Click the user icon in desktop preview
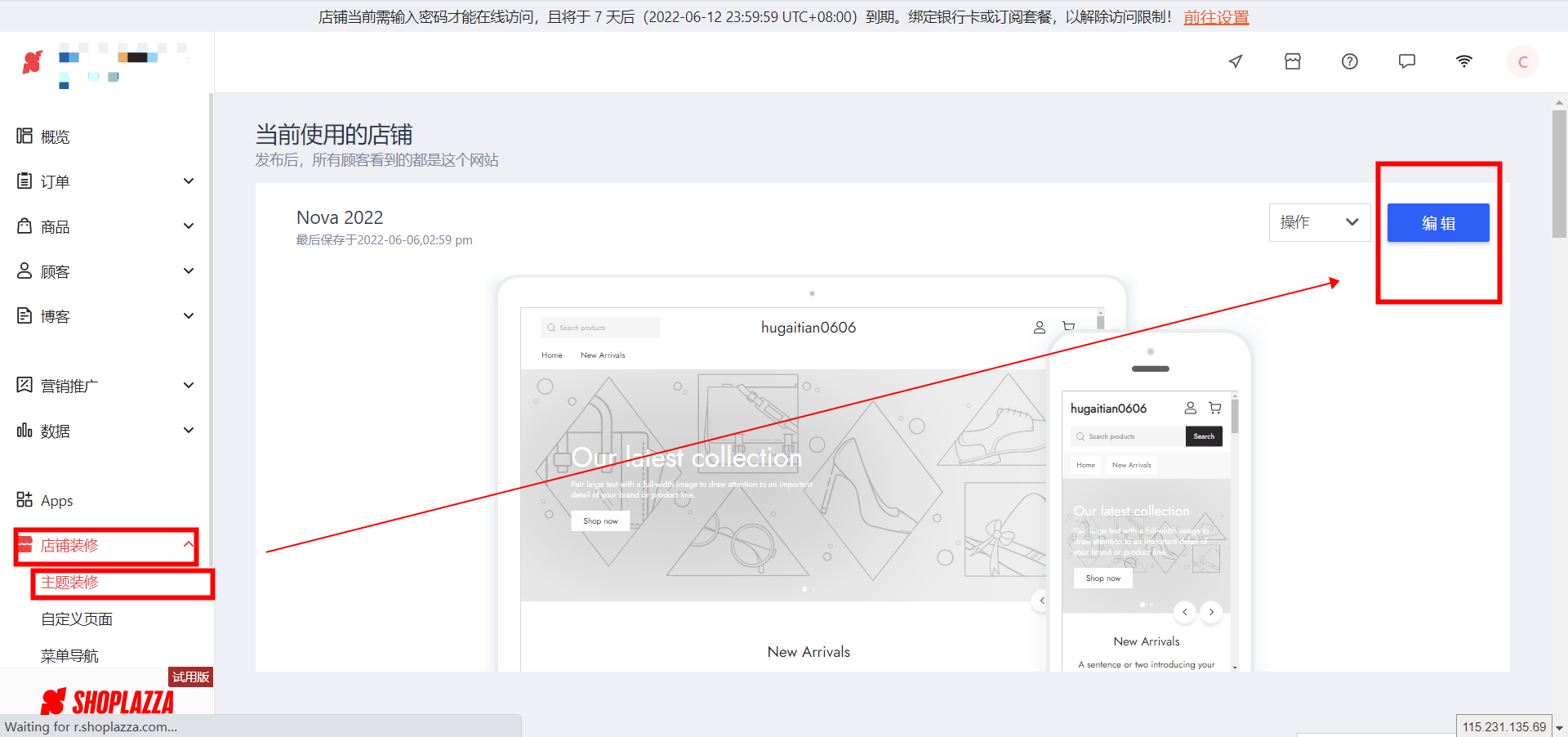The height and width of the screenshot is (737, 1568). click(1040, 328)
